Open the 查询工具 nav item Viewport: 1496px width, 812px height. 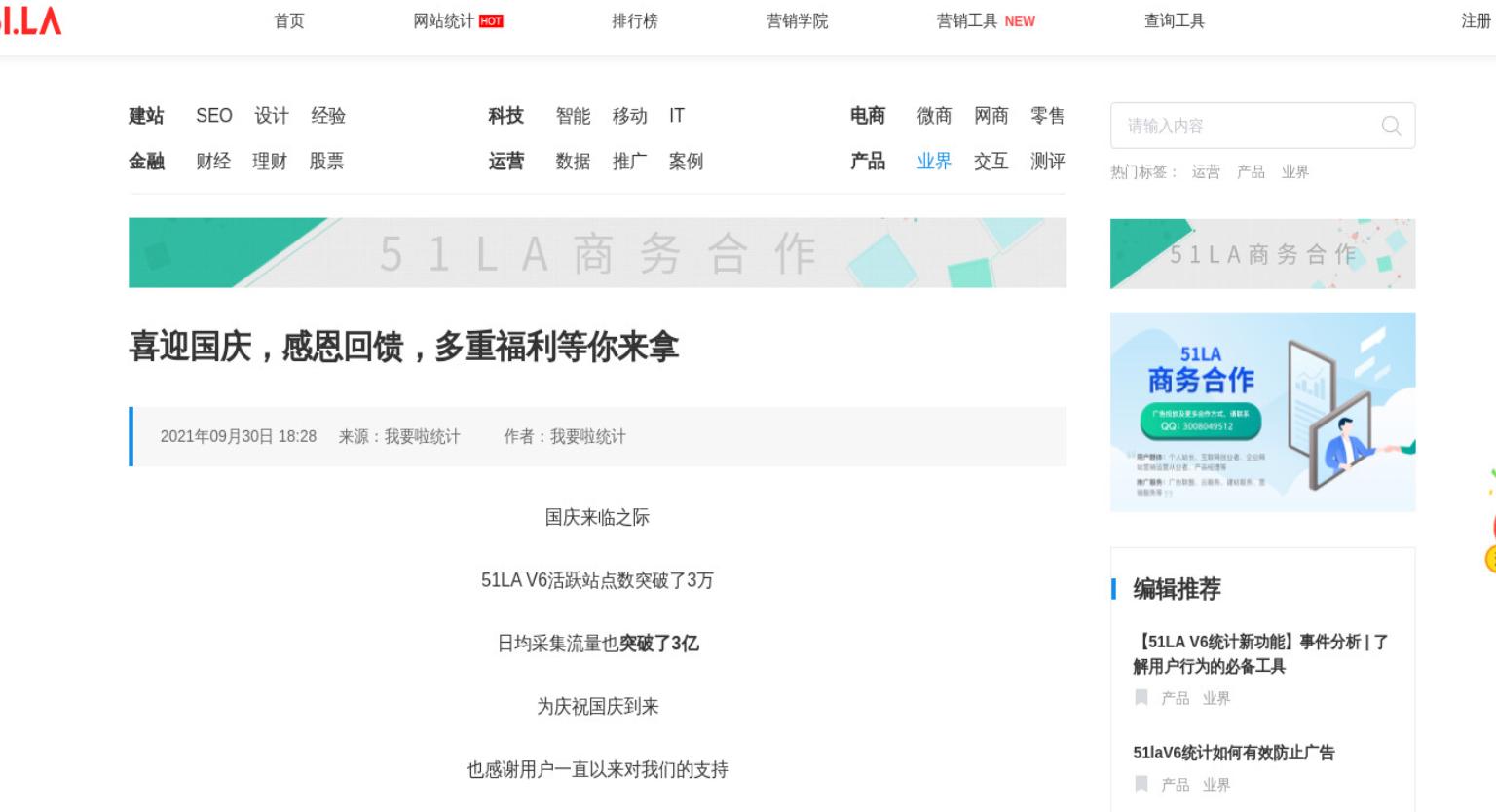(1175, 20)
